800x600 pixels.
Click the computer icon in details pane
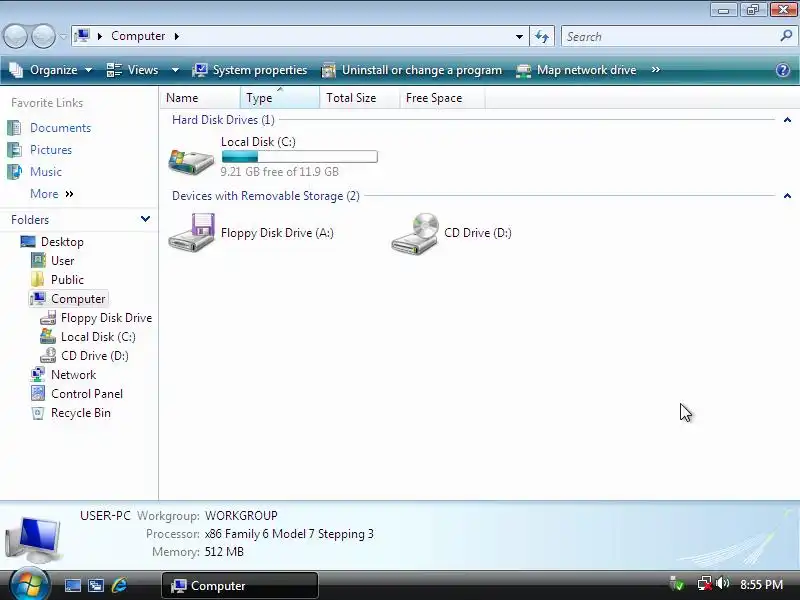tap(33, 539)
